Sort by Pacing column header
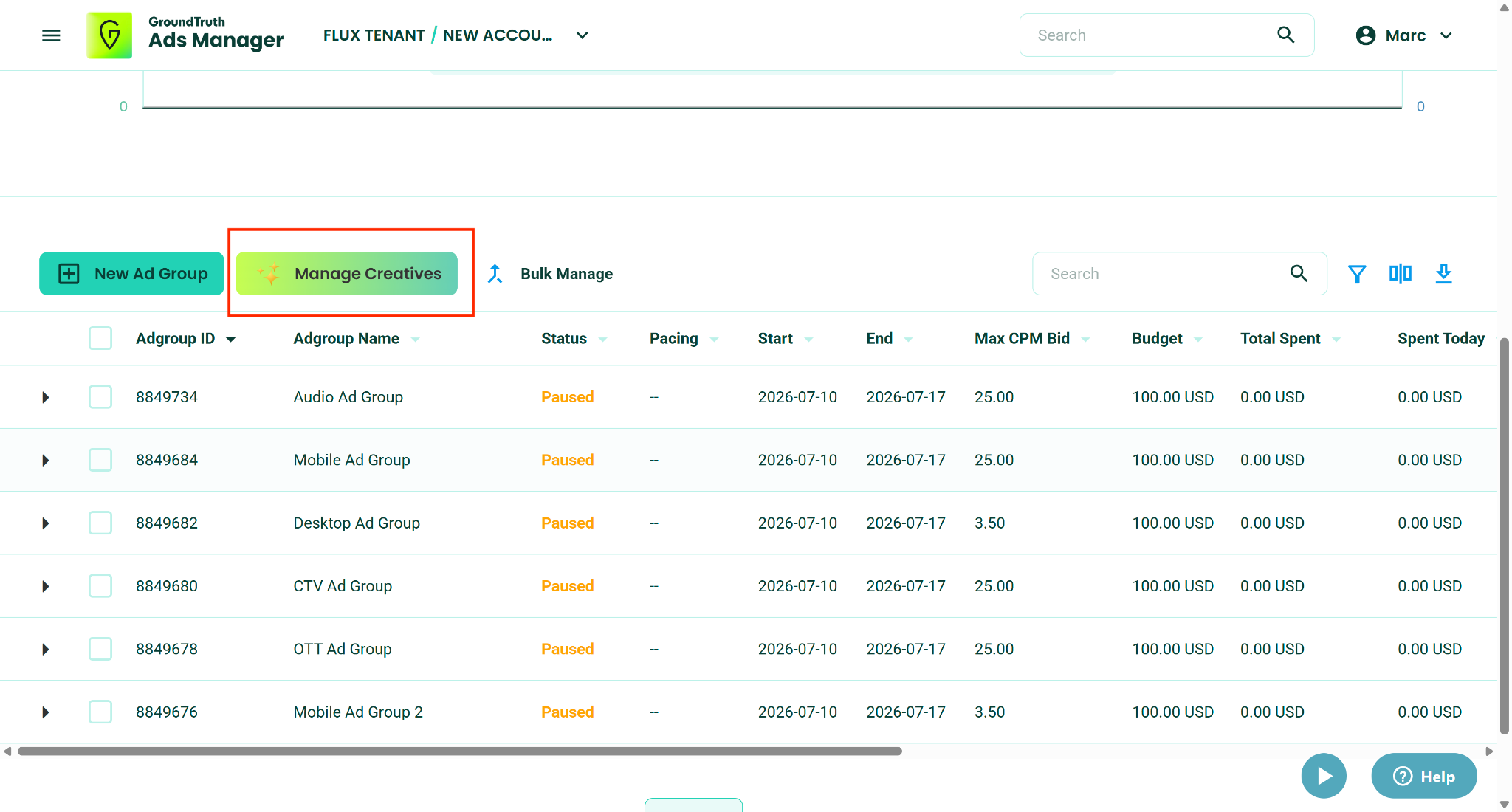Viewport: 1512px width, 812px height. [x=684, y=338]
